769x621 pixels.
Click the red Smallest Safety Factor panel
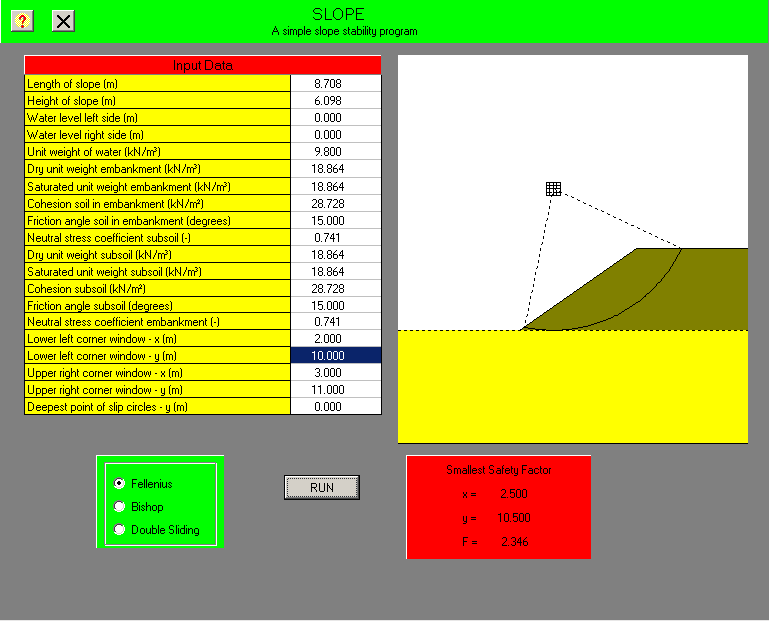(498, 506)
